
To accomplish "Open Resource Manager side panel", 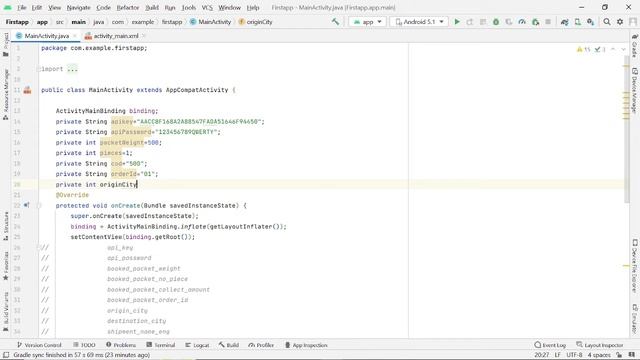I will click(6, 95).
